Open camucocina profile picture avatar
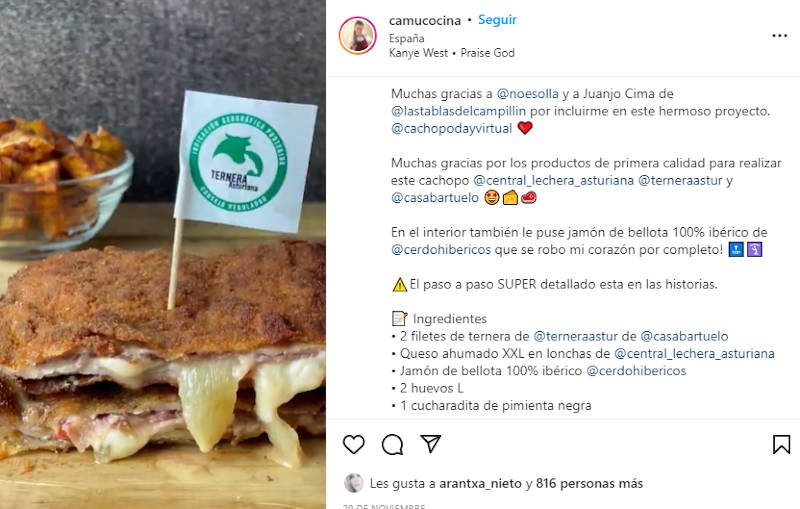 [x=358, y=35]
